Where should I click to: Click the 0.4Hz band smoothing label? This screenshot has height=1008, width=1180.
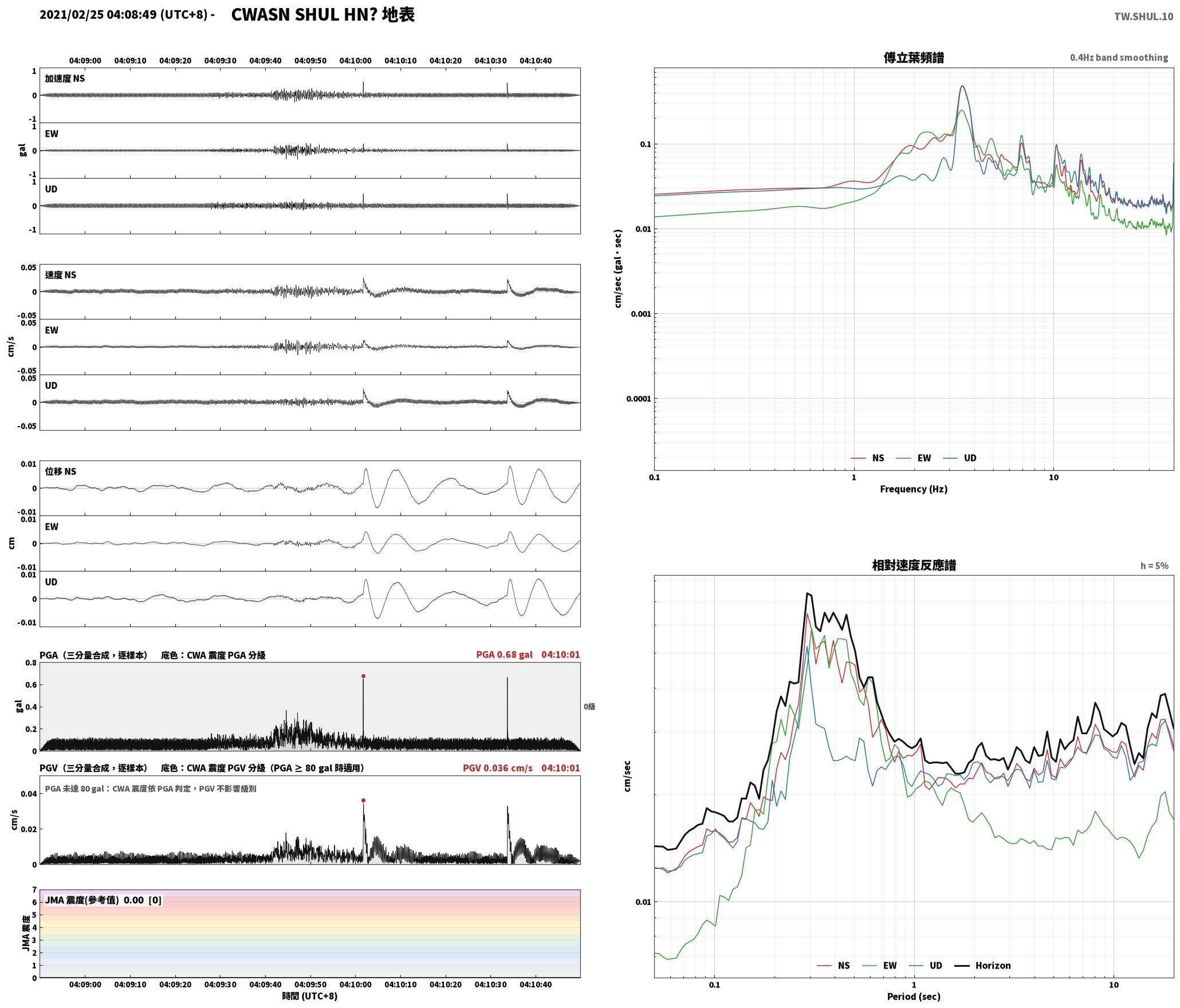1119,57
